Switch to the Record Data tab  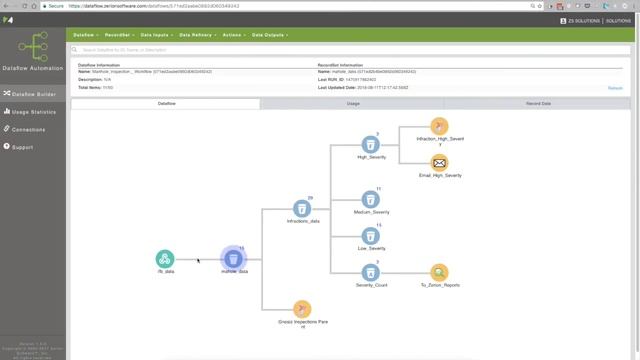[x=538, y=104]
